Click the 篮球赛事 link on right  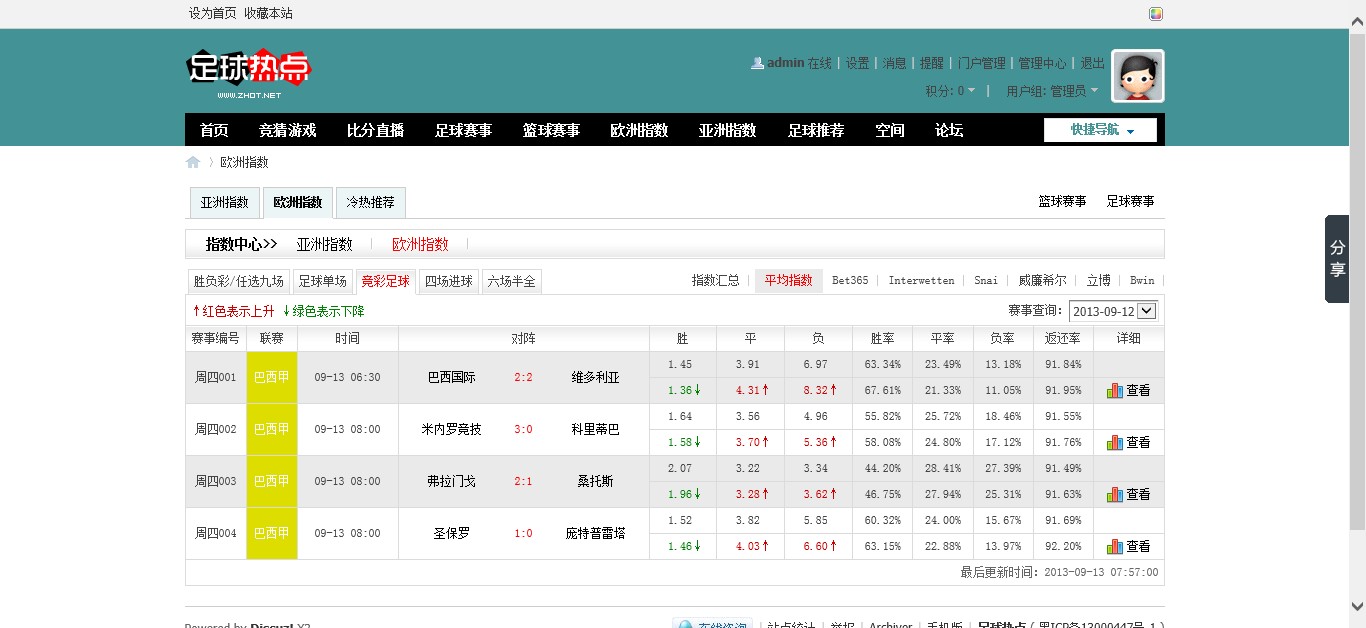[1062, 201]
